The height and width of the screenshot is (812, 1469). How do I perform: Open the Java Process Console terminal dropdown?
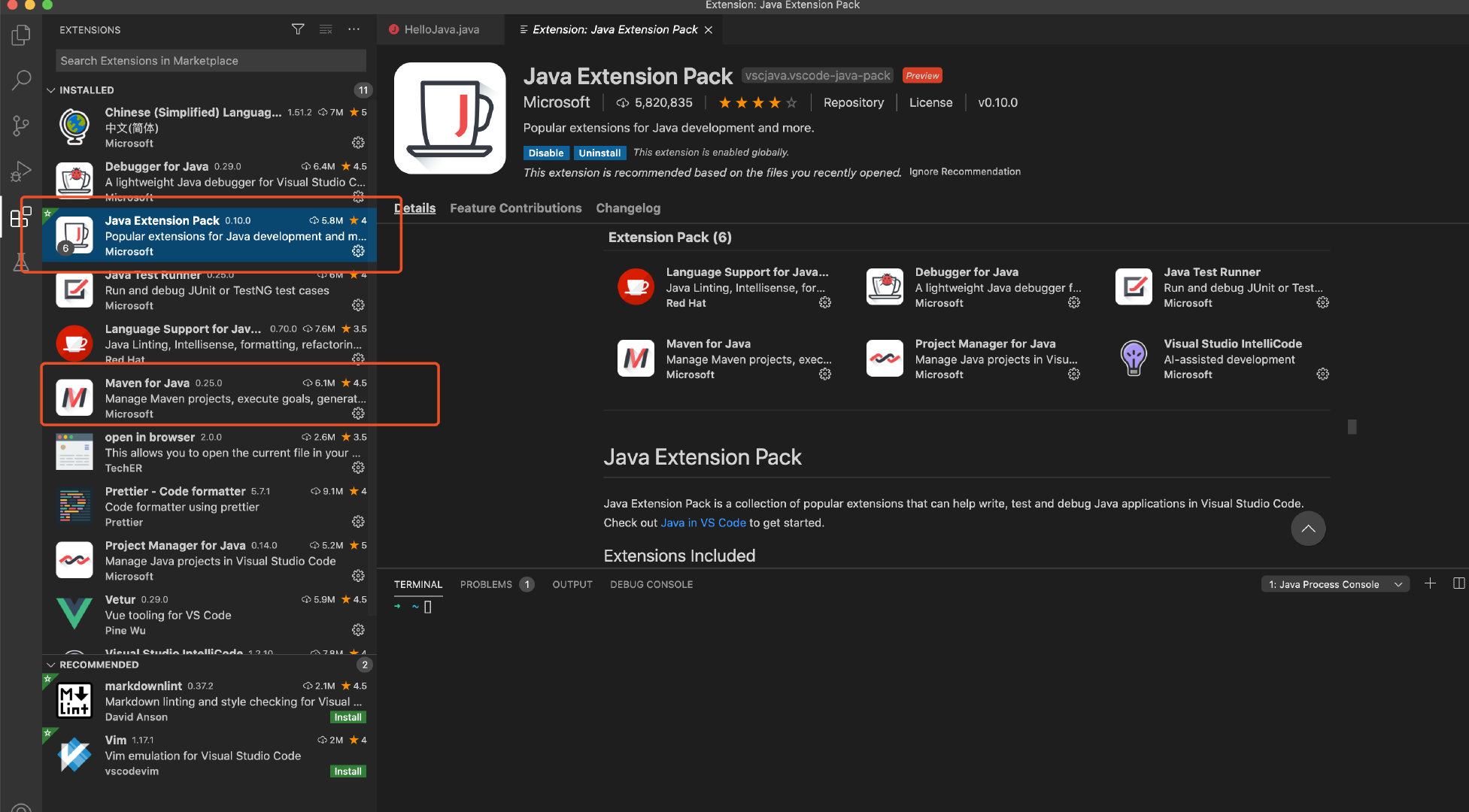1335,584
